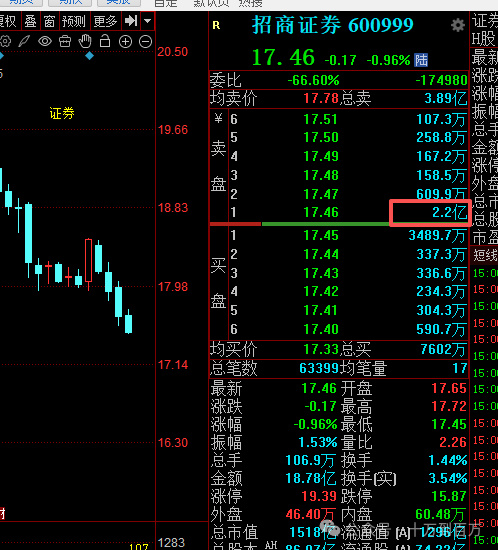Select the drawing pen tool
Screen dimensions: 498x550
(x=24, y=41)
